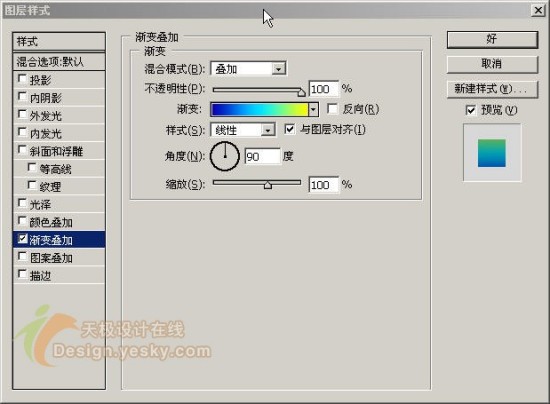This screenshot has width=550, height=404.
Task: Toggle the 预览 preview checkbox
Action: click(x=470, y=110)
